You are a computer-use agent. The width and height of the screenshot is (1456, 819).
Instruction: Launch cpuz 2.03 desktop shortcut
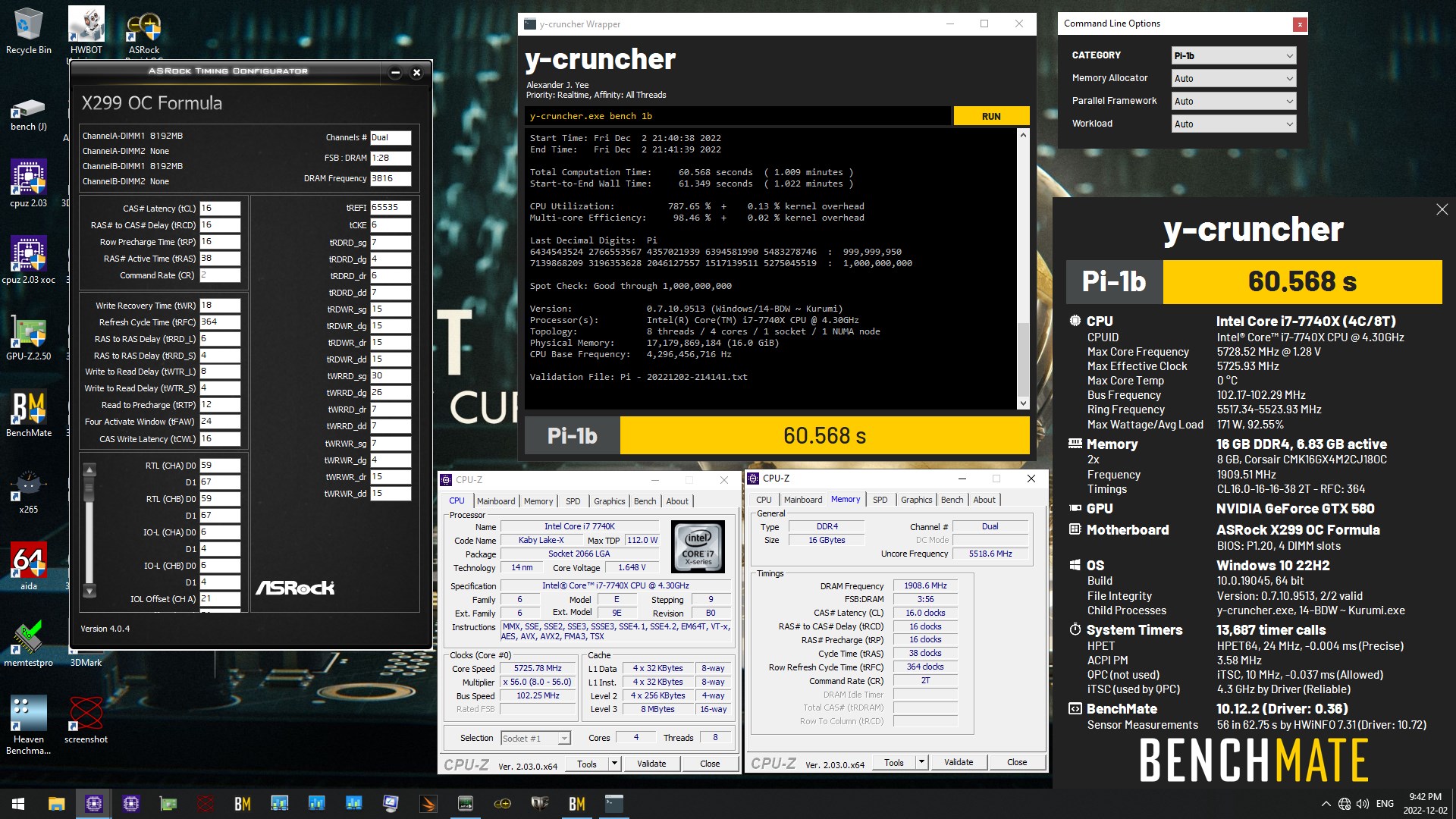pos(29,184)
